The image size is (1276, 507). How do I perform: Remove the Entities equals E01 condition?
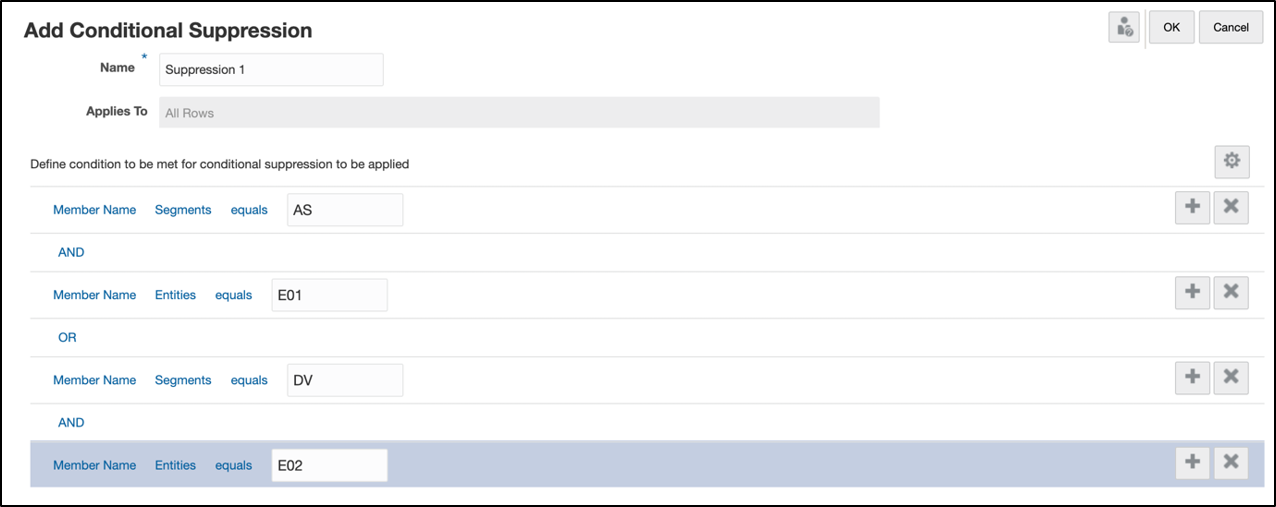tap(1231, 292)
